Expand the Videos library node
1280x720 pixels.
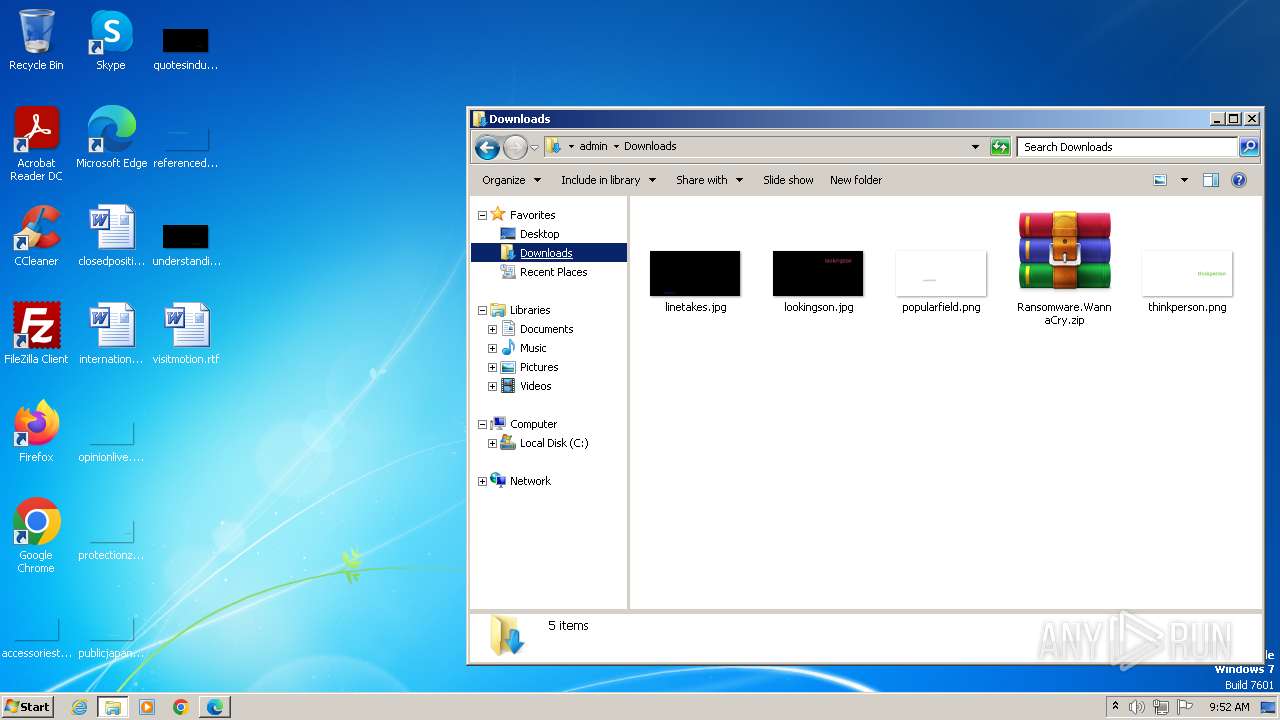(492, 386)
